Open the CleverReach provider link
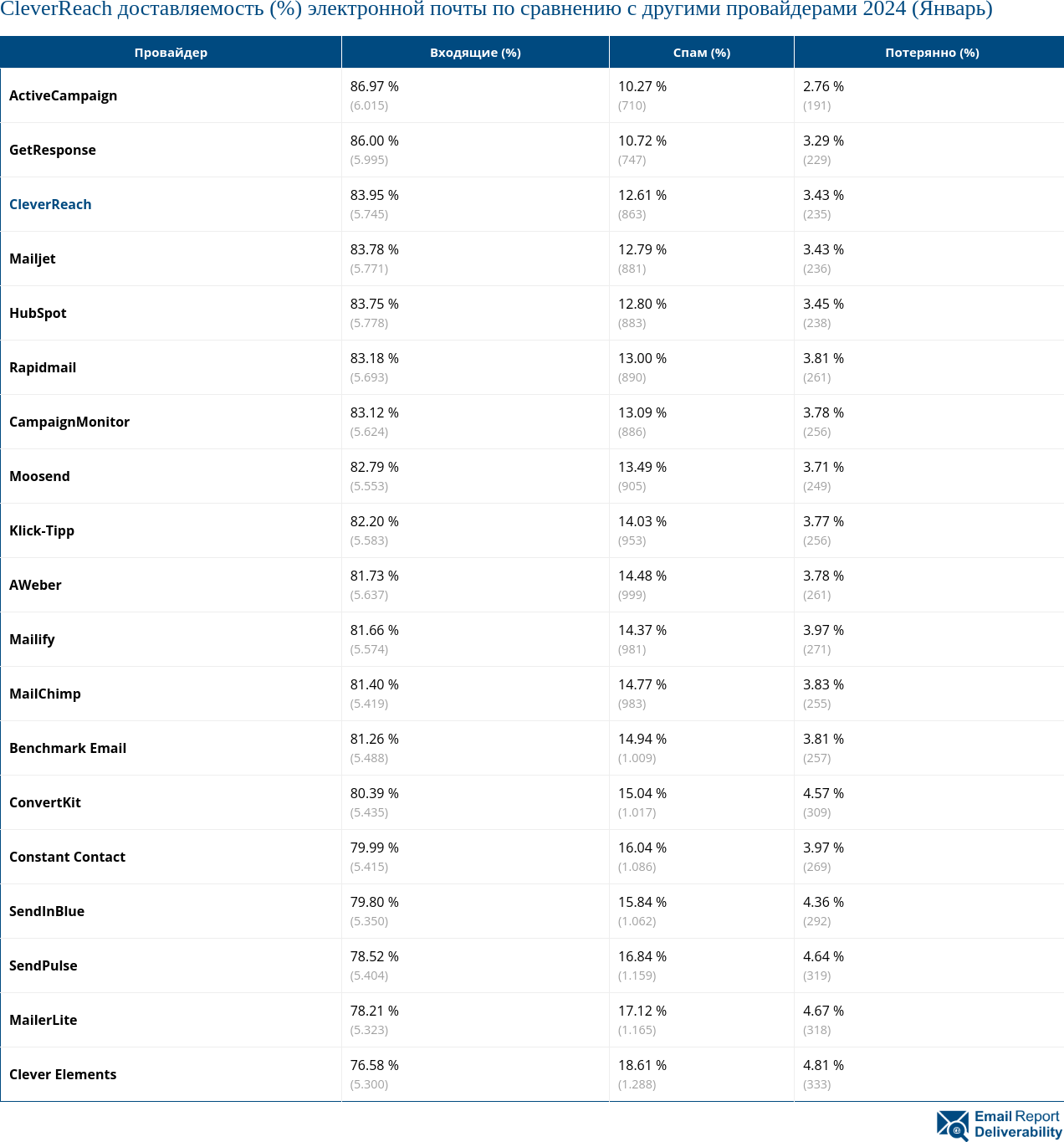Image resolution: width=1064 pixels, height=1142 pixels. coord(50,204)
